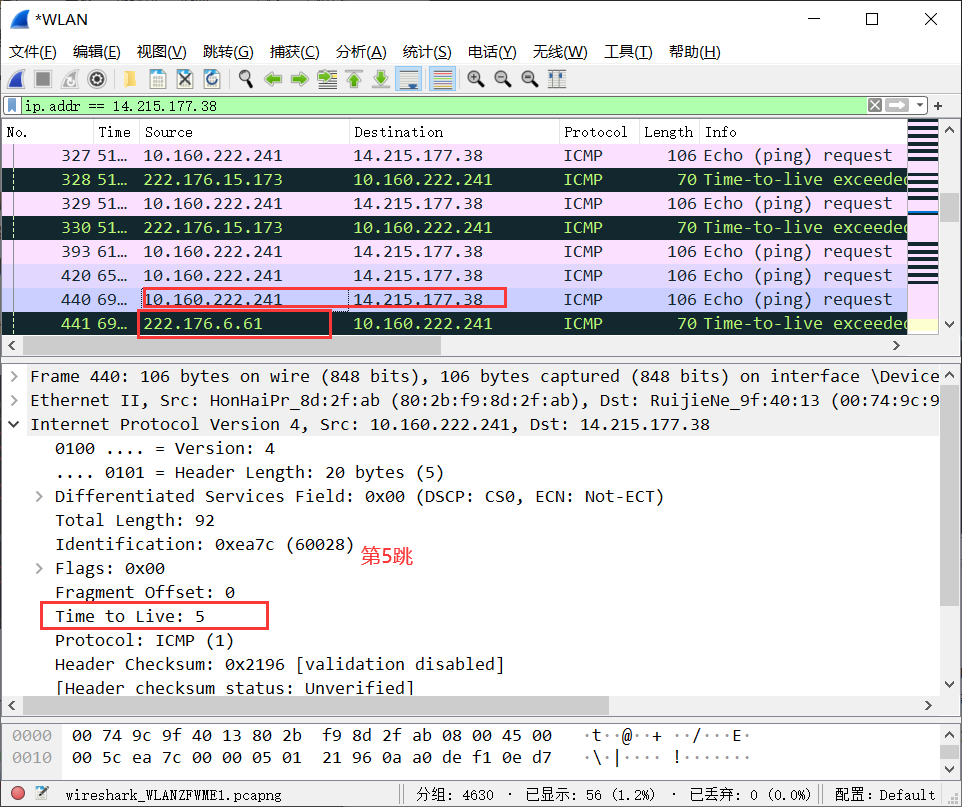Sort by the Protocol column header
This screenshot has width=962, height=807.
point(599,132)
